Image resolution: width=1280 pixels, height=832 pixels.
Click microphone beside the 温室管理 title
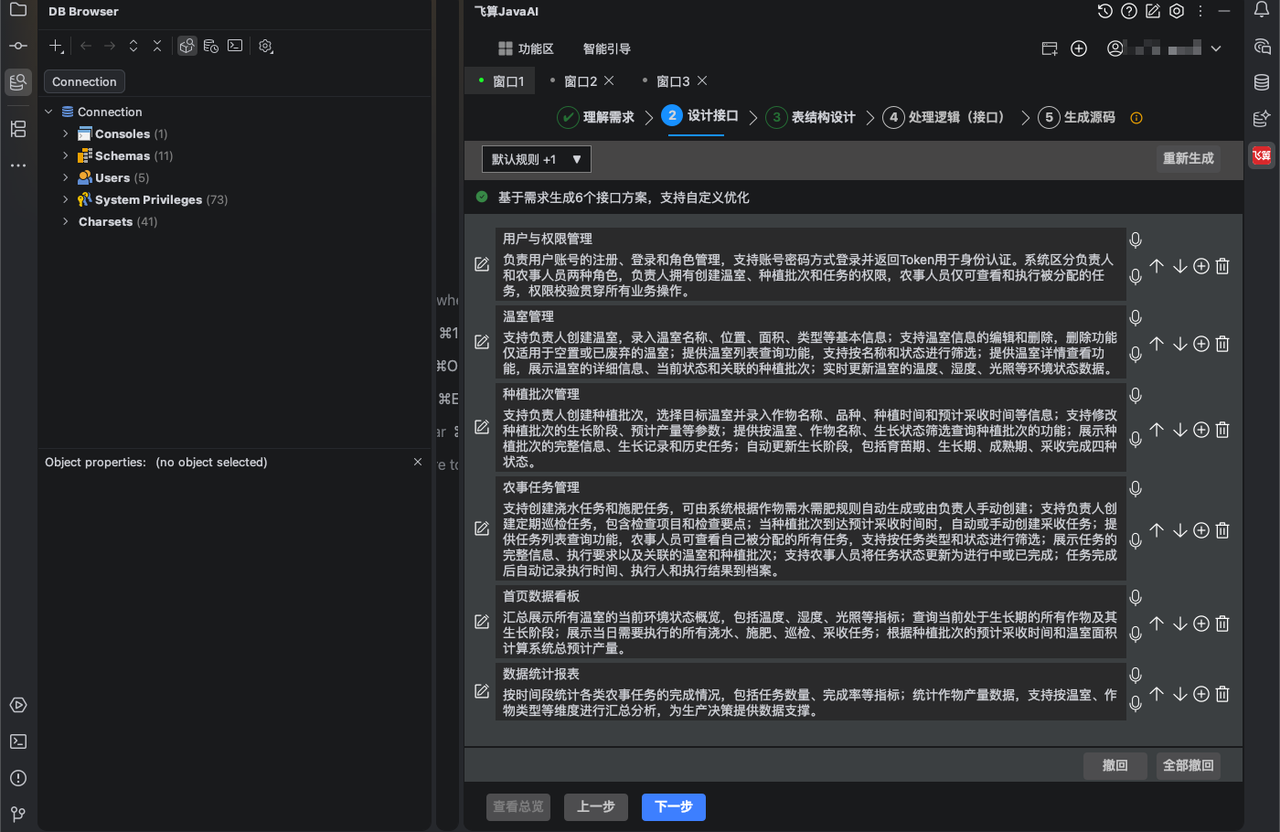[1135, 318]
